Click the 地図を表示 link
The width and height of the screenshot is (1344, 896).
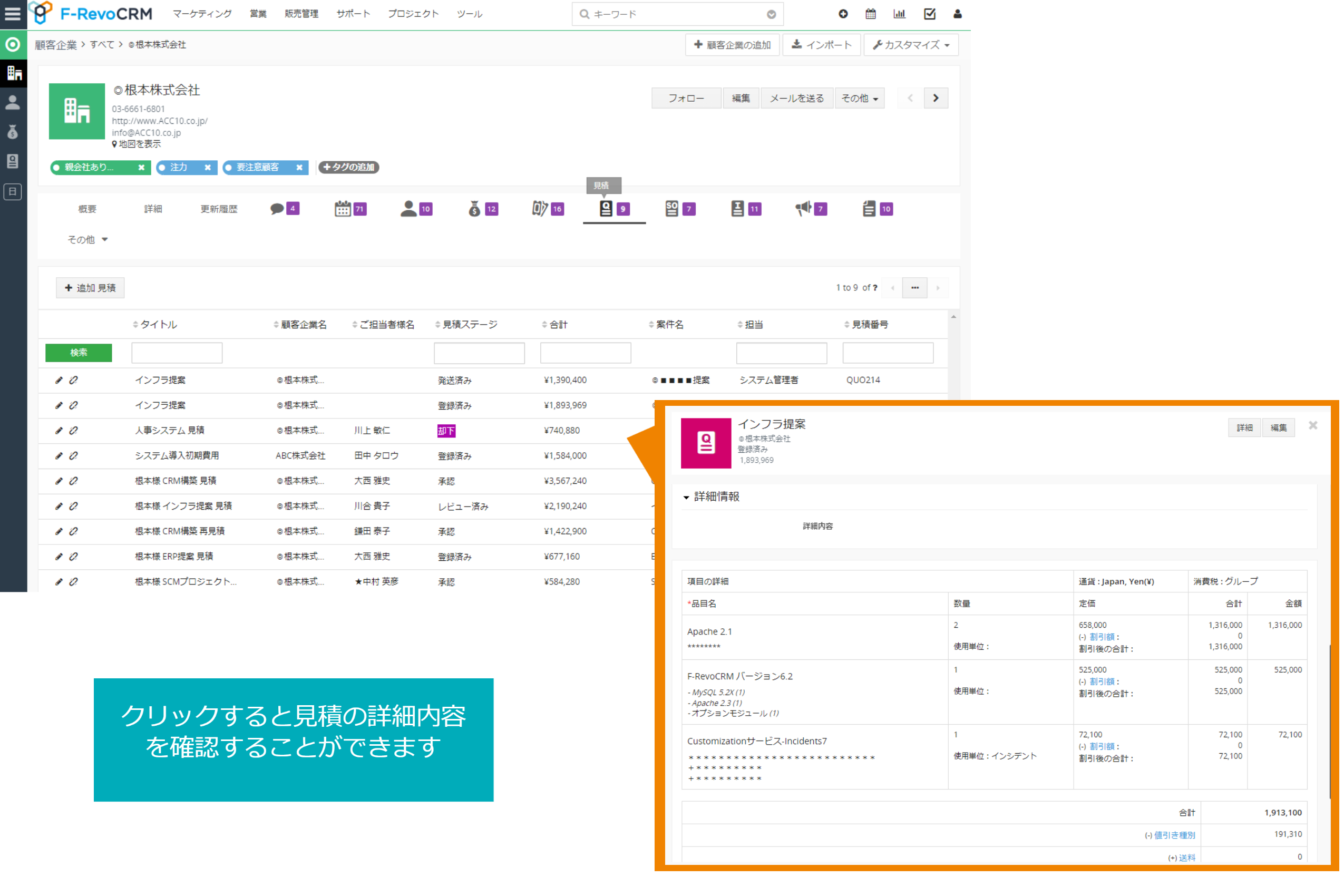point(137,144)
